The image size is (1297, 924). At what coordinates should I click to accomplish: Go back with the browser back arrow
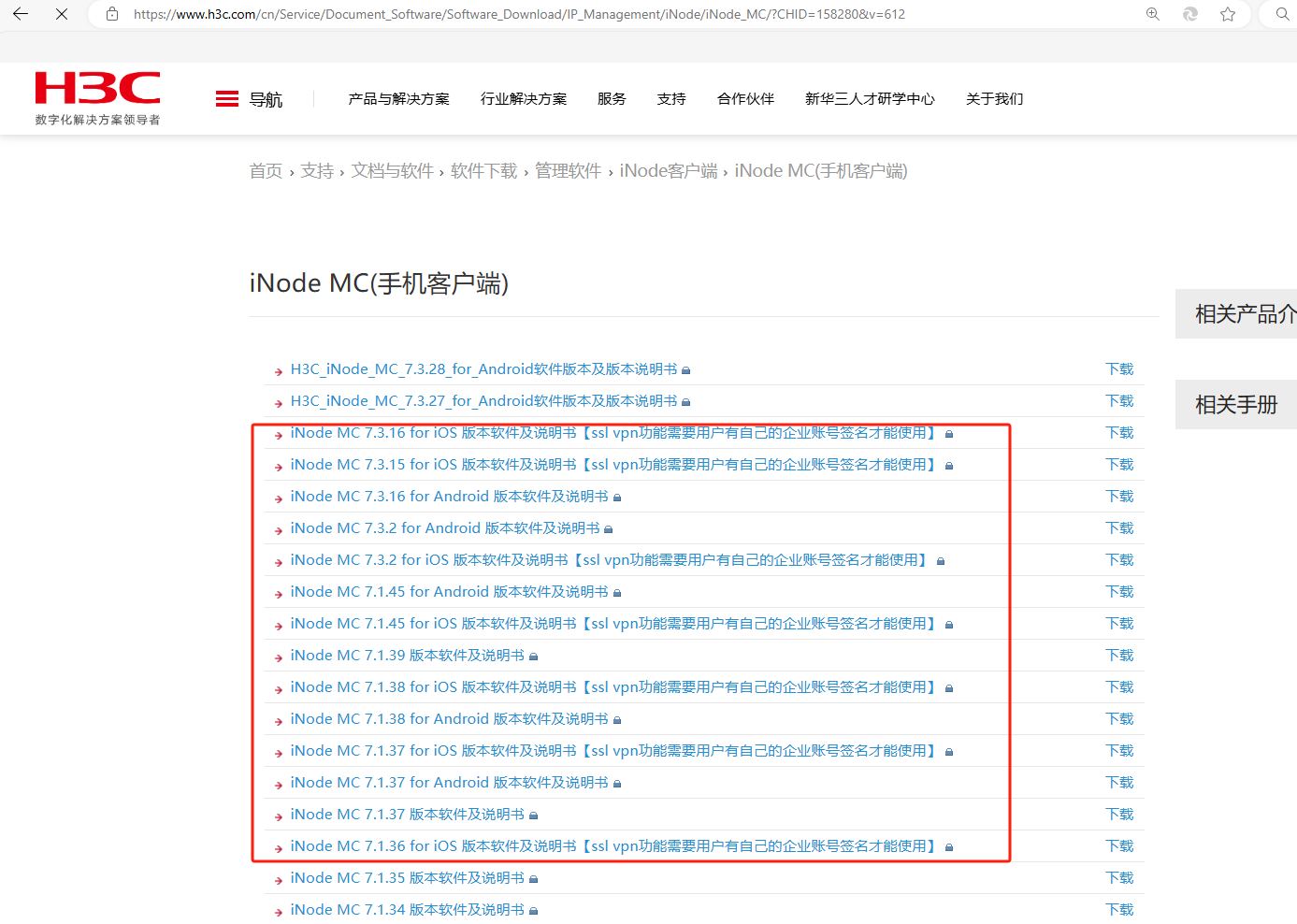[21, 14]
